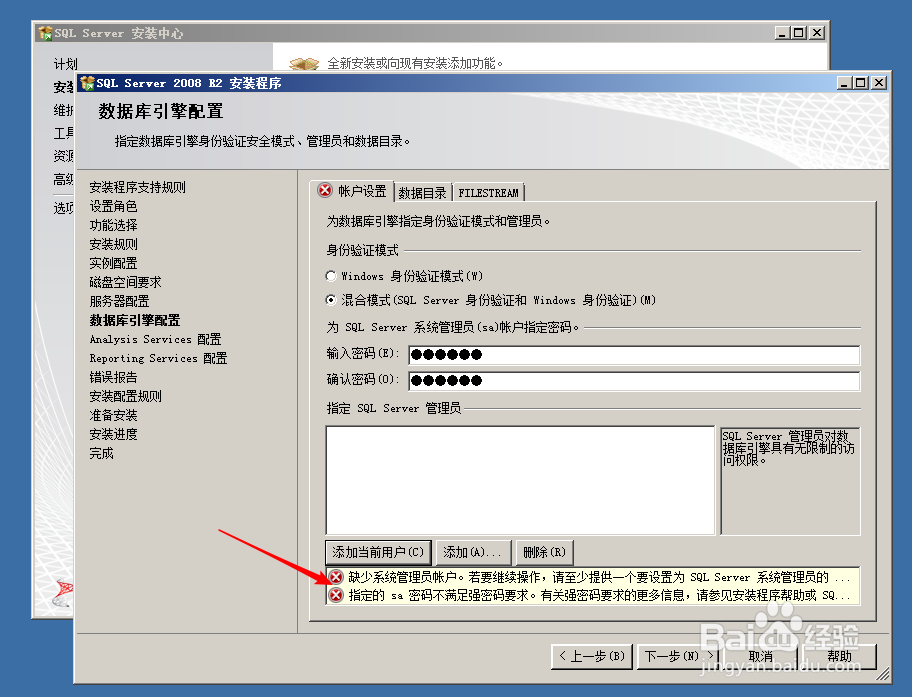This screenshot has height=697, width=912.
Task: Select mixed mode authentication radio button
Action: pos(331,300)
